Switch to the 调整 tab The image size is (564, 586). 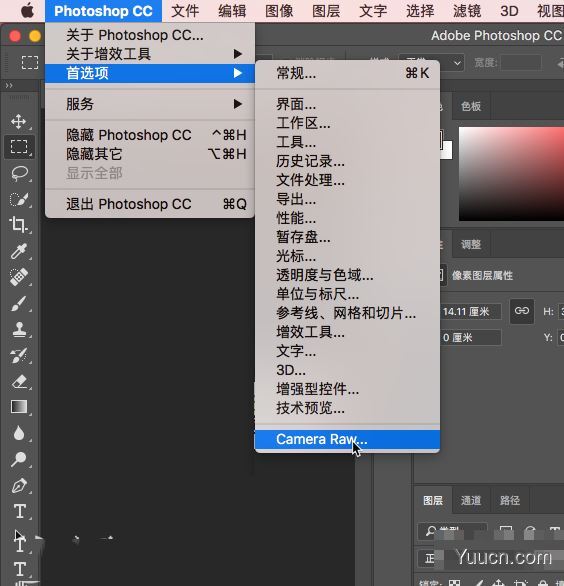coord(471,245)
